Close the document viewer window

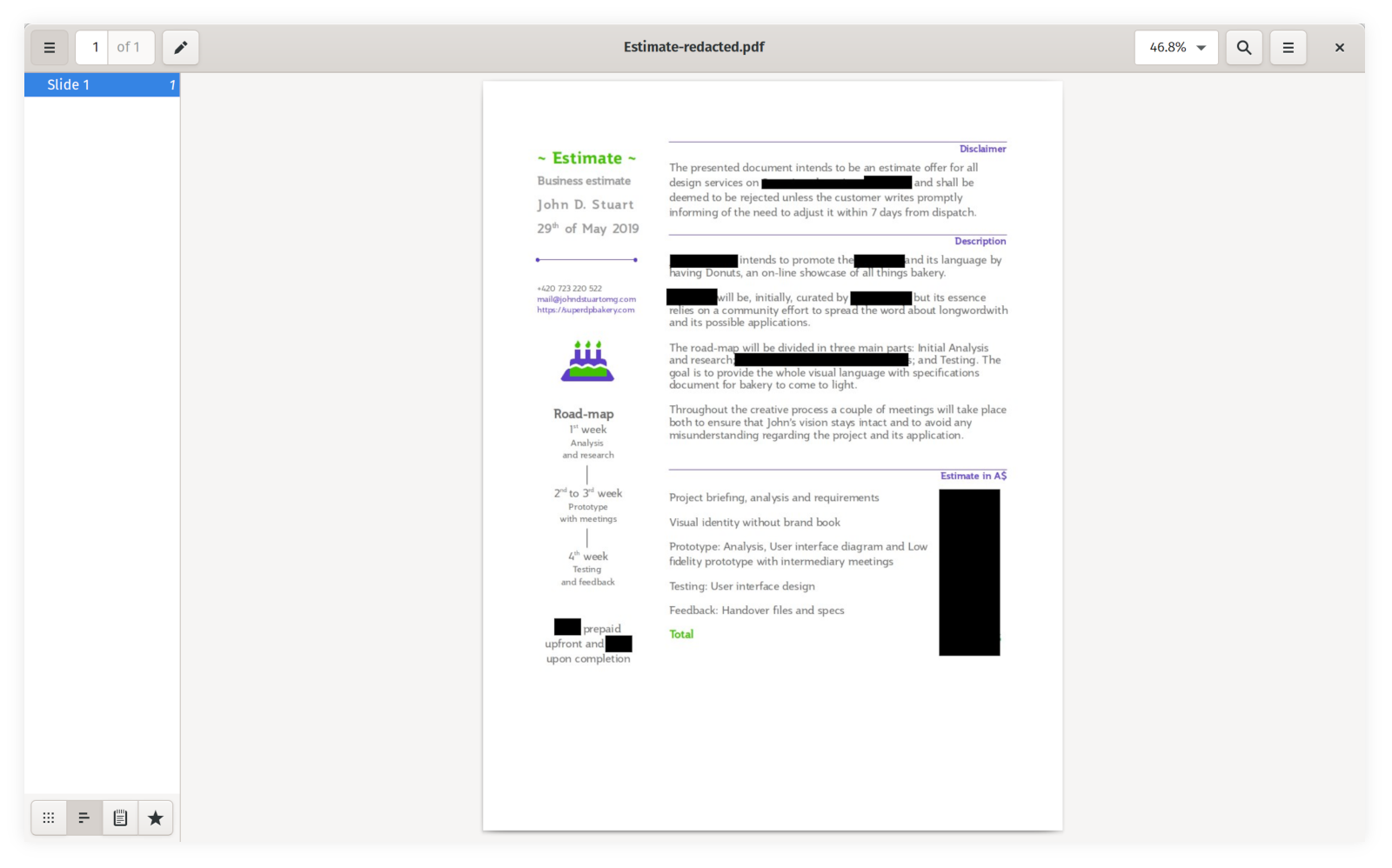(x=1340, y=48)
